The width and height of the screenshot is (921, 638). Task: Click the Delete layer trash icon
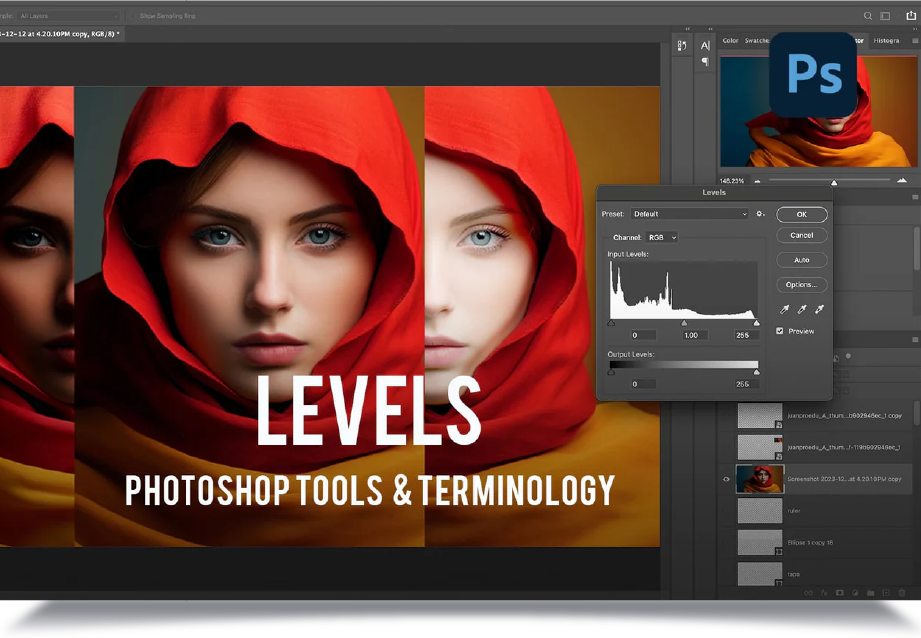(901, 593)
